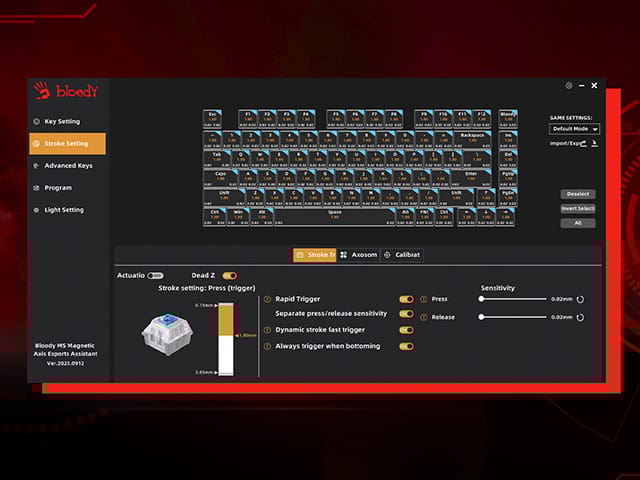Click the Deselect button

[x=578, y=194]
